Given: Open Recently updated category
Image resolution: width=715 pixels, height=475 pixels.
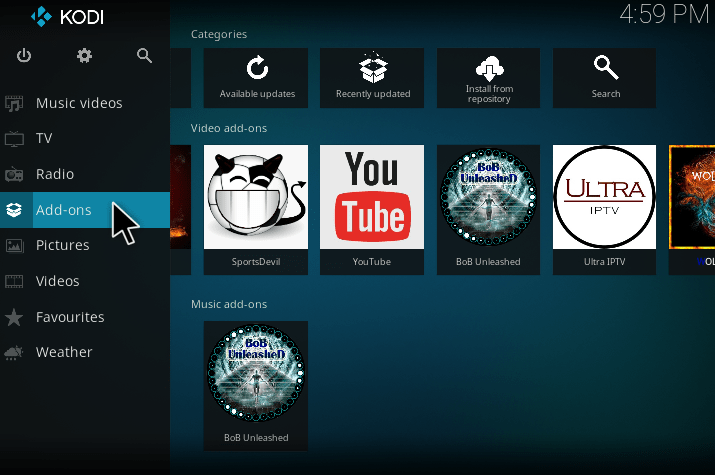Looking at the screenshot, I should click(372, 78).
